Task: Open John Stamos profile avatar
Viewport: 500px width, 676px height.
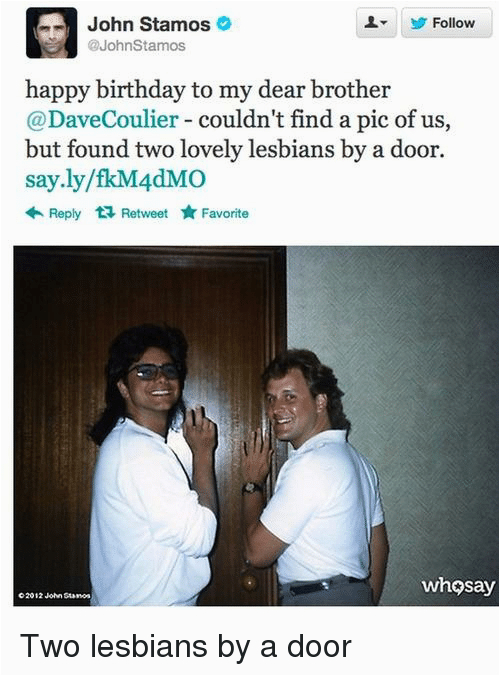Action: click(52, 33)
